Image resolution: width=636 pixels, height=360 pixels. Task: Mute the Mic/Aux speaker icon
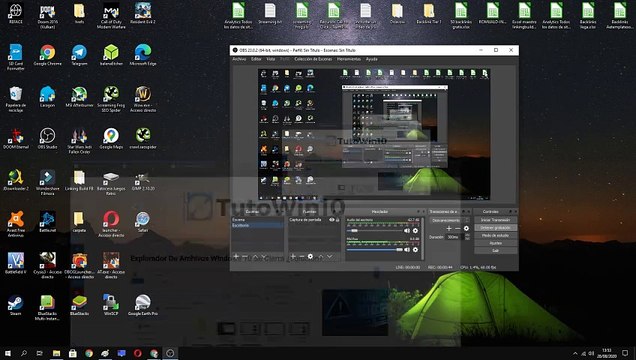coord(407,250)
